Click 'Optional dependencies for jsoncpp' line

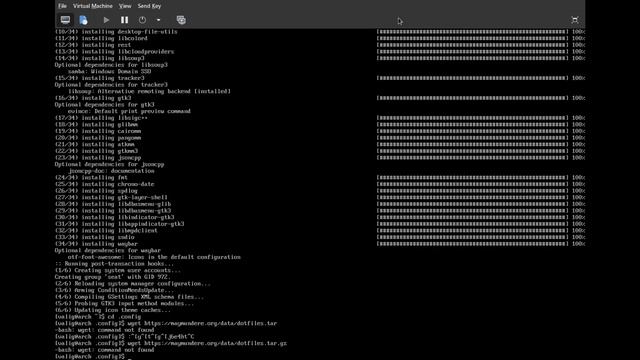[x=109, y=164]
